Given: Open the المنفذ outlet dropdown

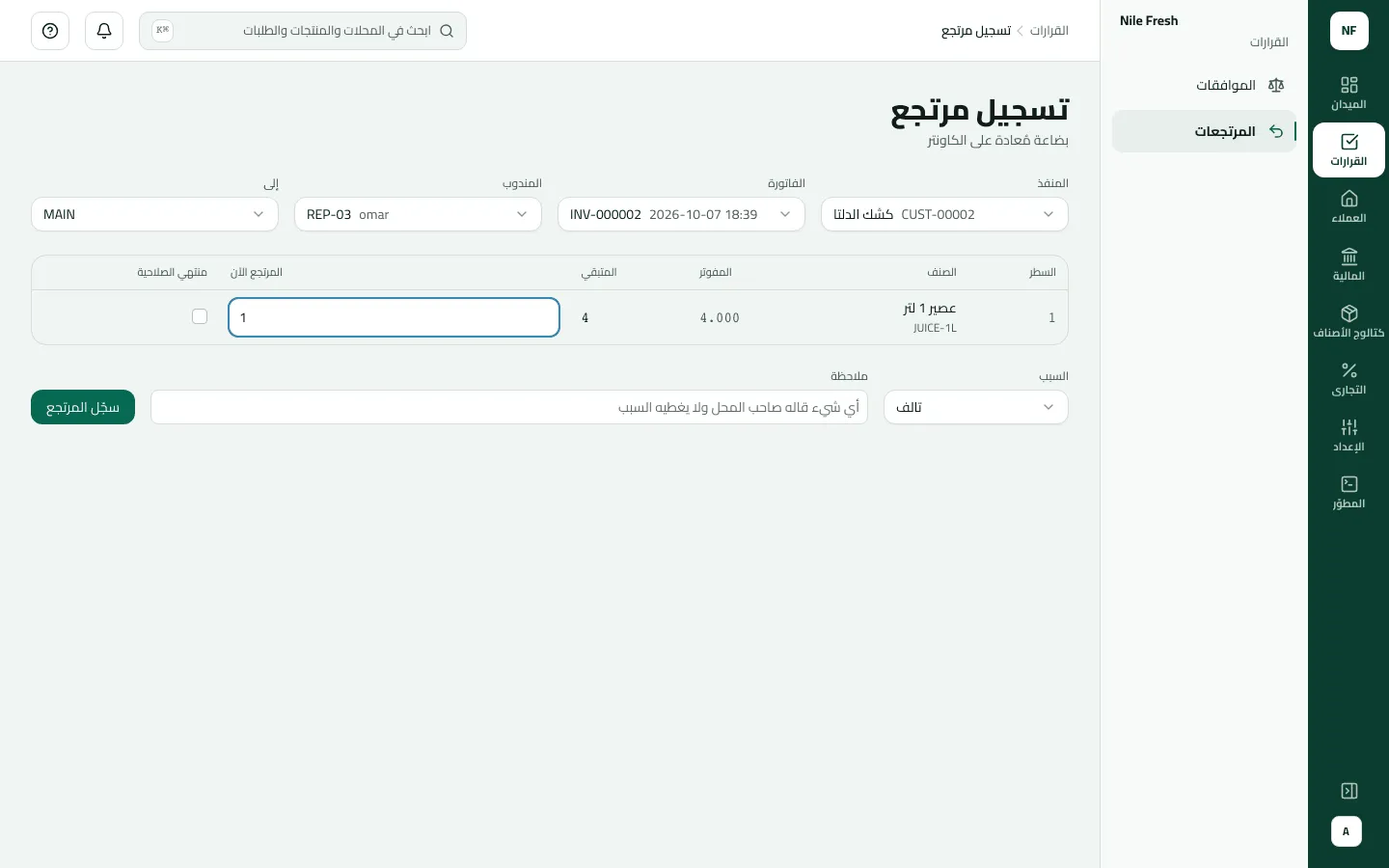Looking at the screenshot, I should (944, 214).
